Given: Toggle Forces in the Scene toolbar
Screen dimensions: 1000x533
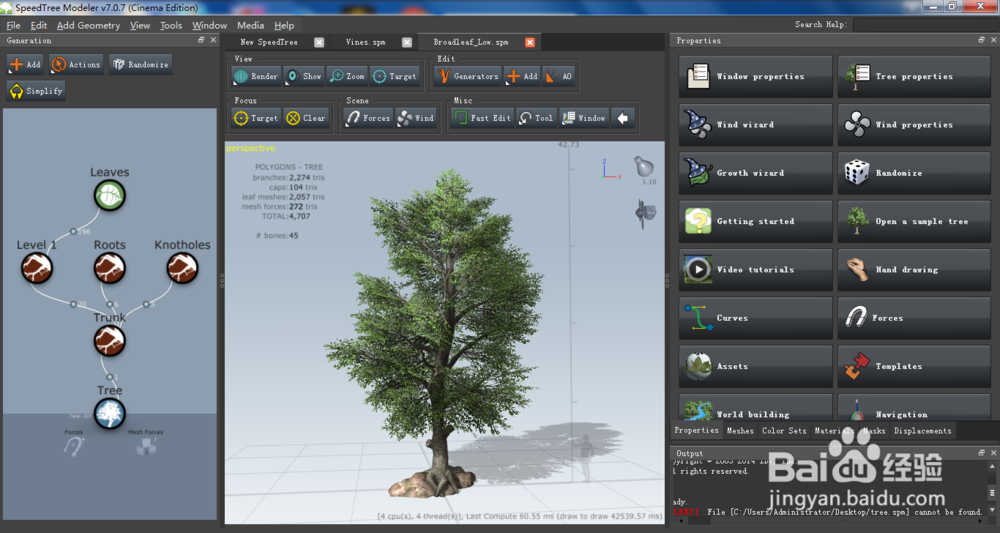Looking at the screenshot, I should coord(368,118).
